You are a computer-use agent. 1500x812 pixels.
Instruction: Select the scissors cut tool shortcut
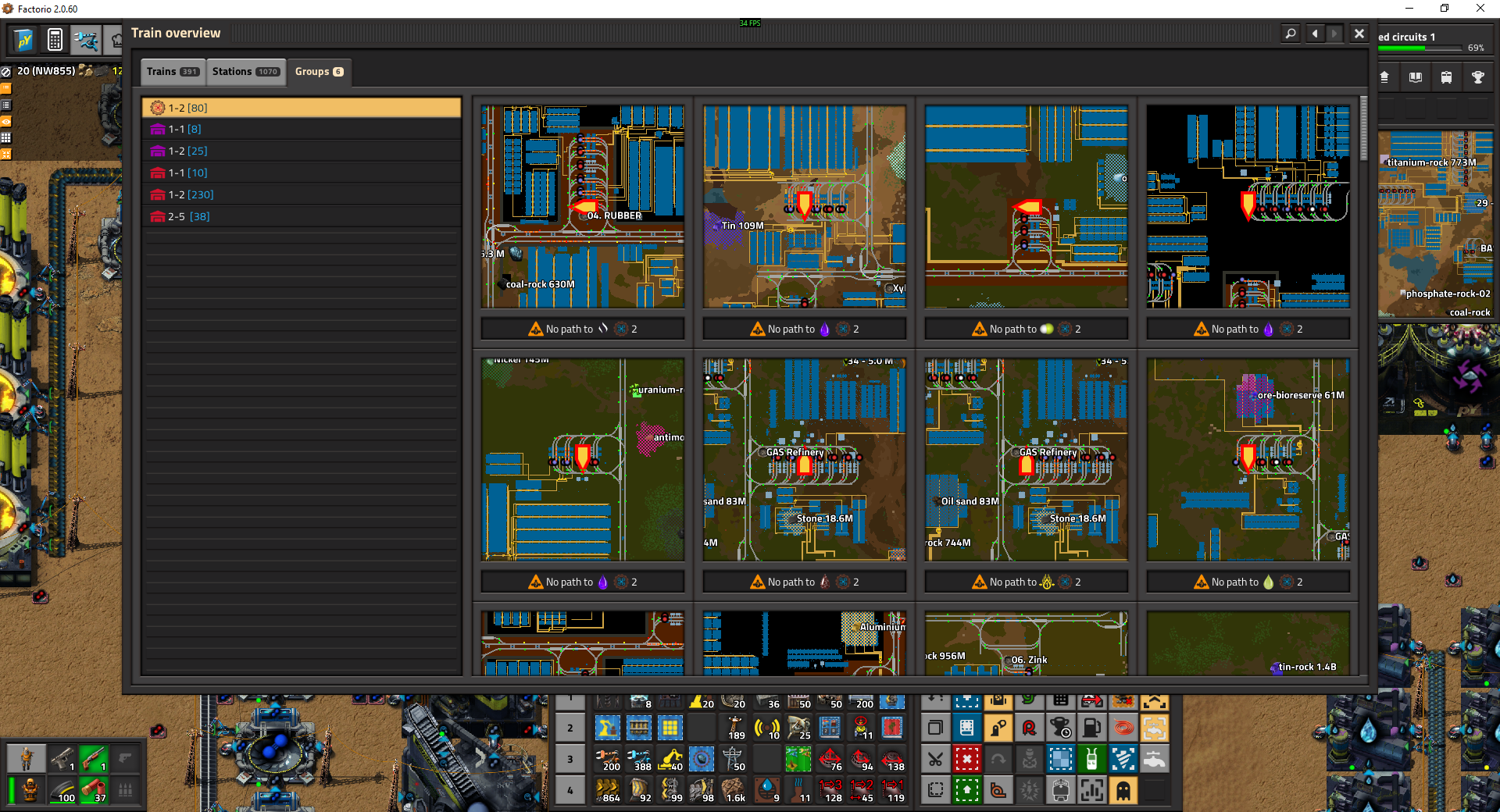click(x=935, y=759)
